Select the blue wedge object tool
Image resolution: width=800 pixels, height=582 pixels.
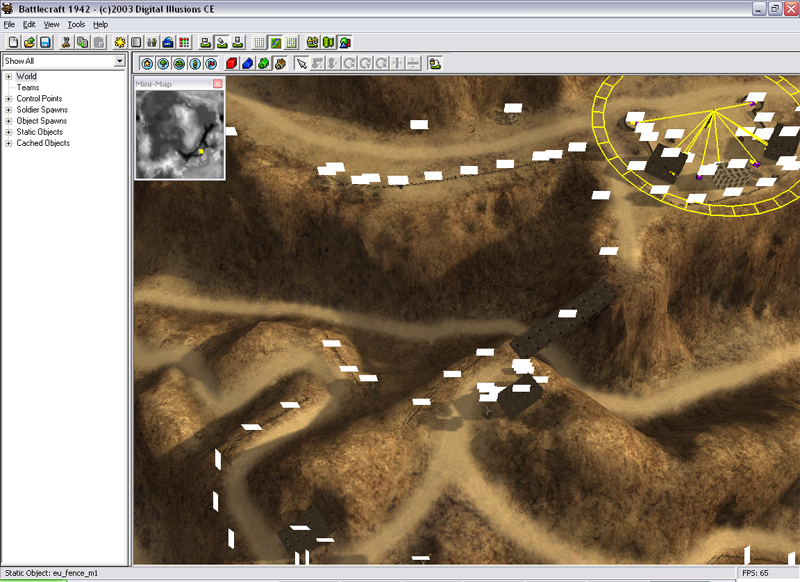(248, 63)
